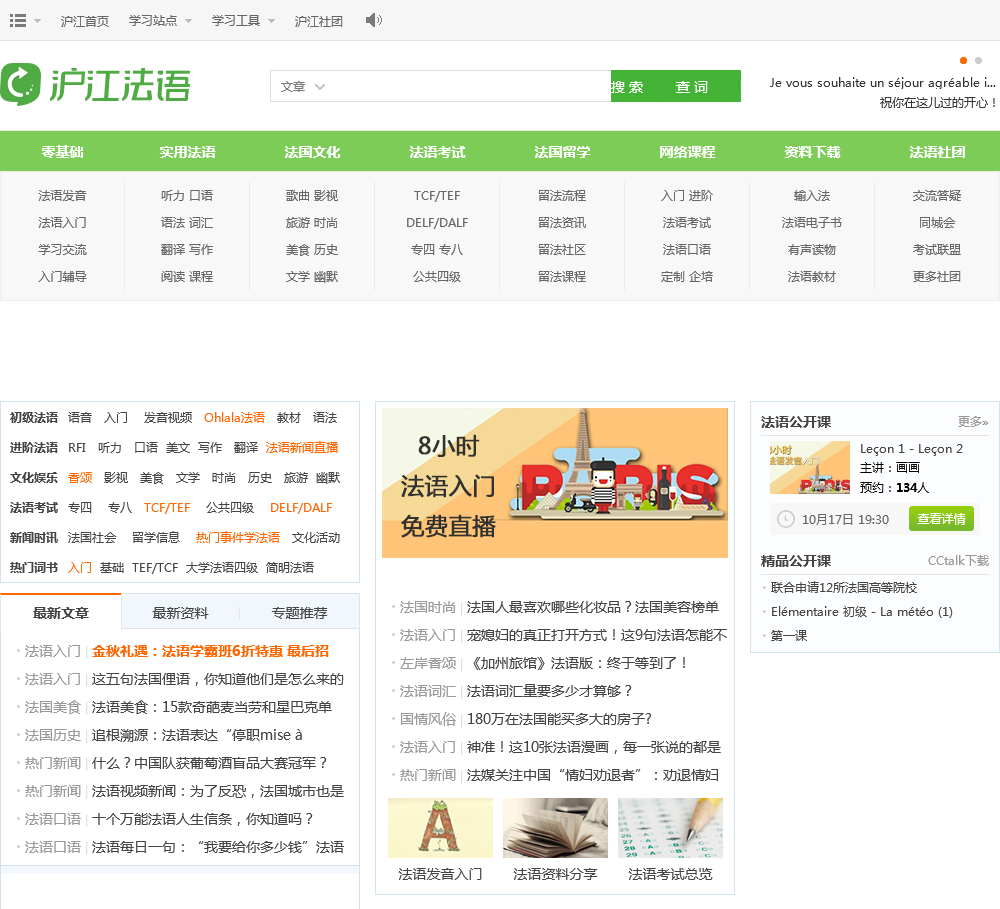This screenshot has width=1000, height=909.
Task: Select the gray carousel dot indicator
Action: 979,60
